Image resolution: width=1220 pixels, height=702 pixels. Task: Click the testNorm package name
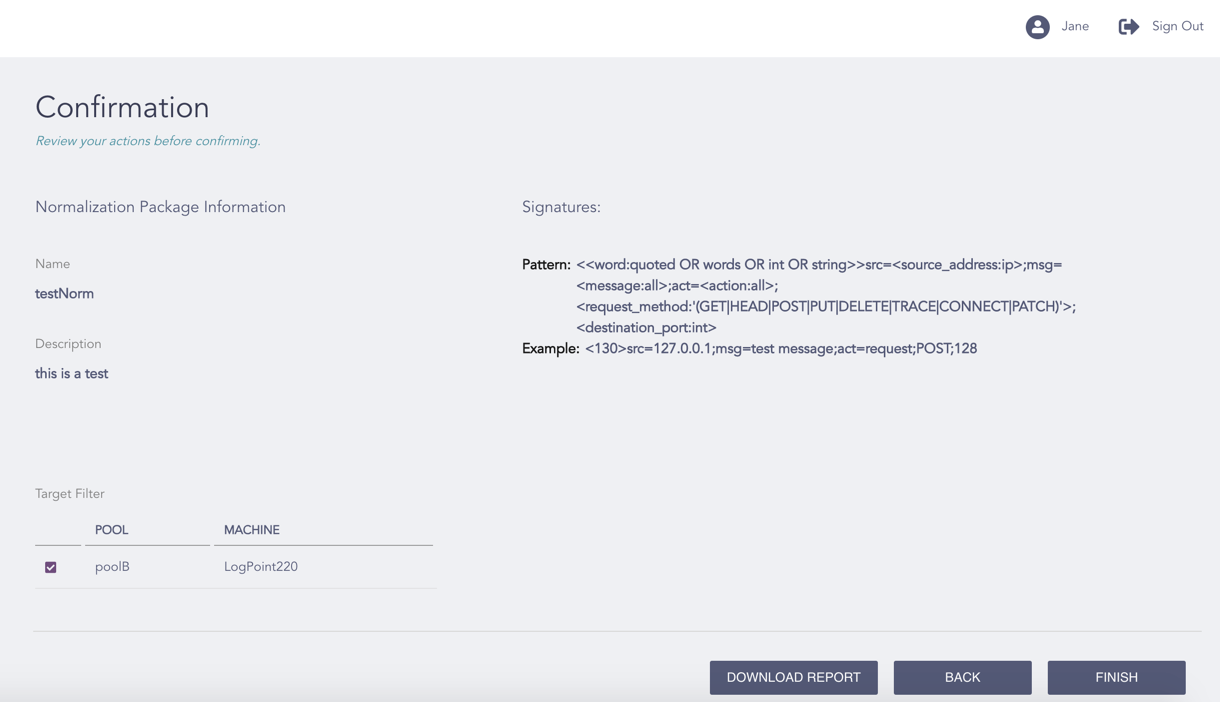64,293
